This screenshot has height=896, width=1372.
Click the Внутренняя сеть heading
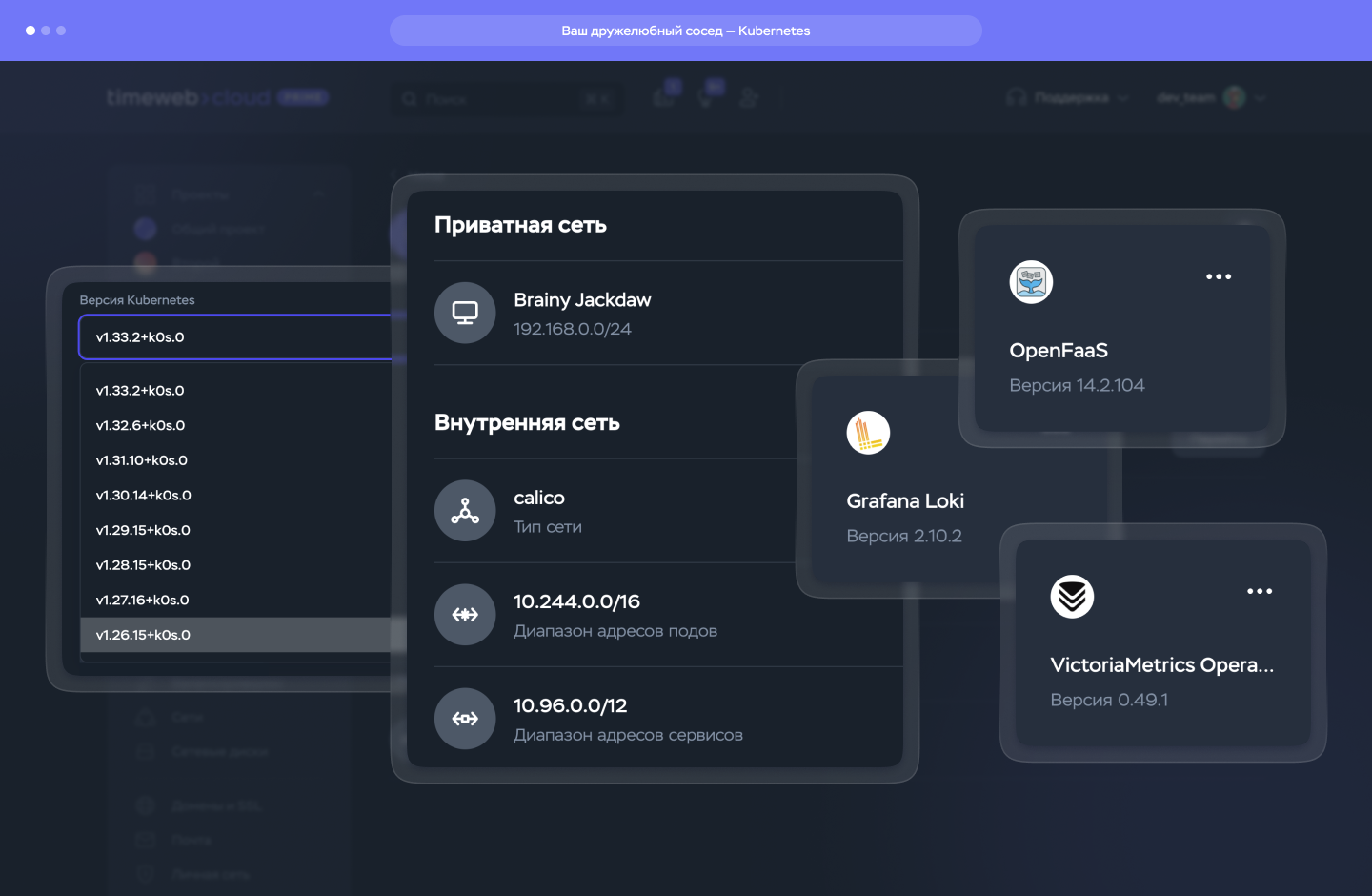pos(527,422)
